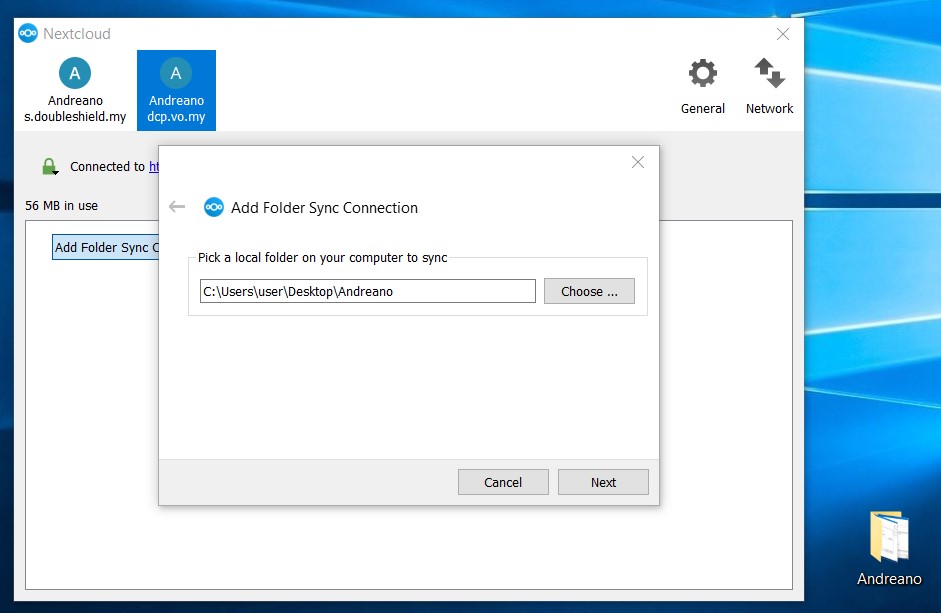Open General settings gear icon

[702, 75]
